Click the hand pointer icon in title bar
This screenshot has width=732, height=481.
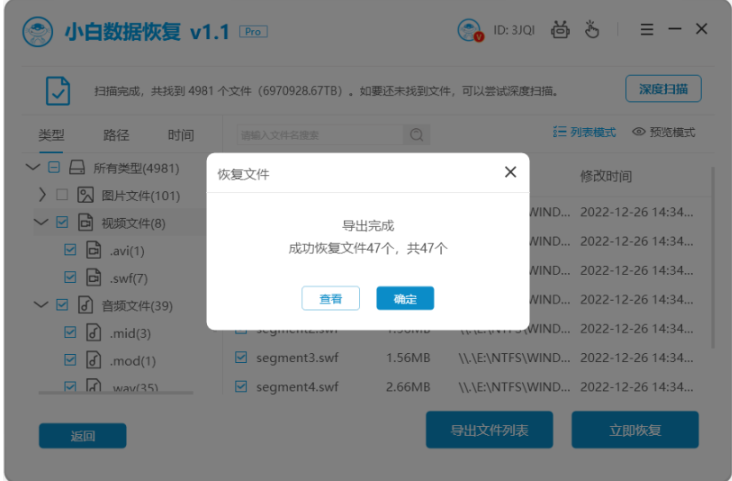591,29
